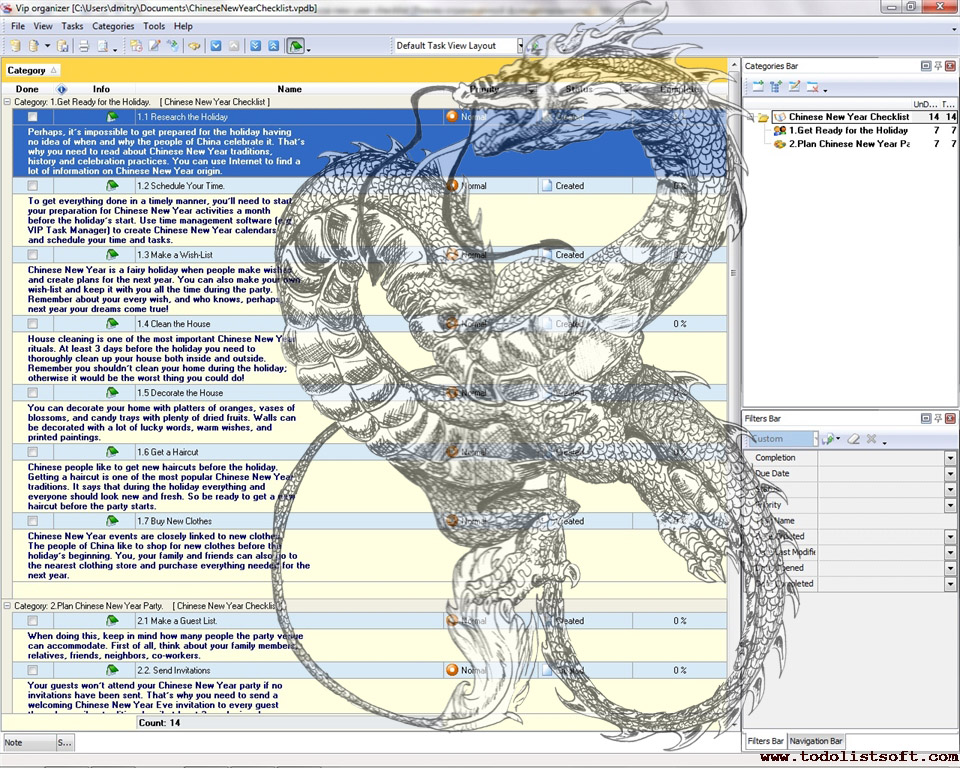Open the Default Task View Layout dropdown
Screen dimensions: 960x768
coord(520,46)
